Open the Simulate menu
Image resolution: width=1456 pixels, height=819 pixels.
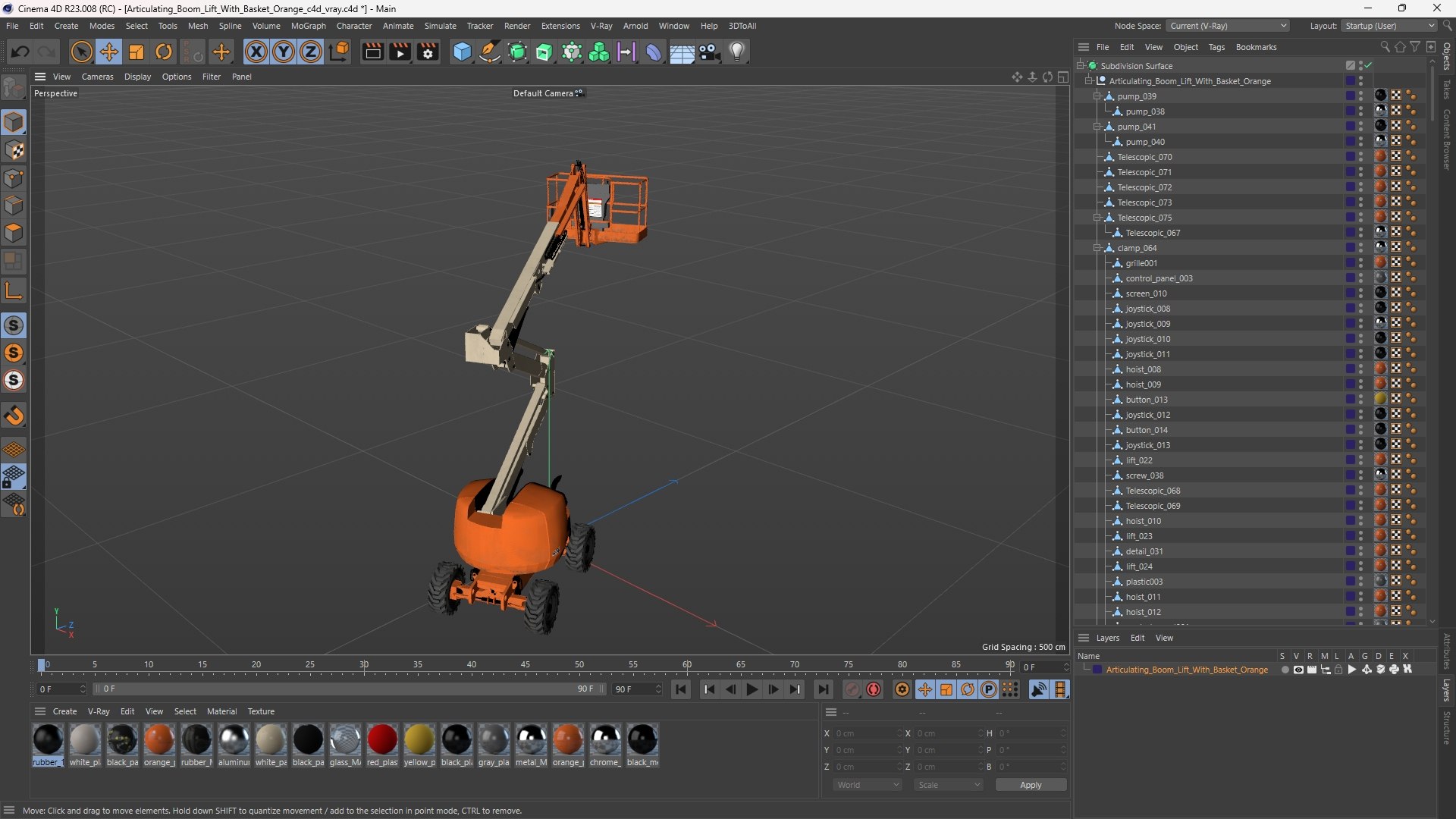pyautogui.click(x=440, y=26)
